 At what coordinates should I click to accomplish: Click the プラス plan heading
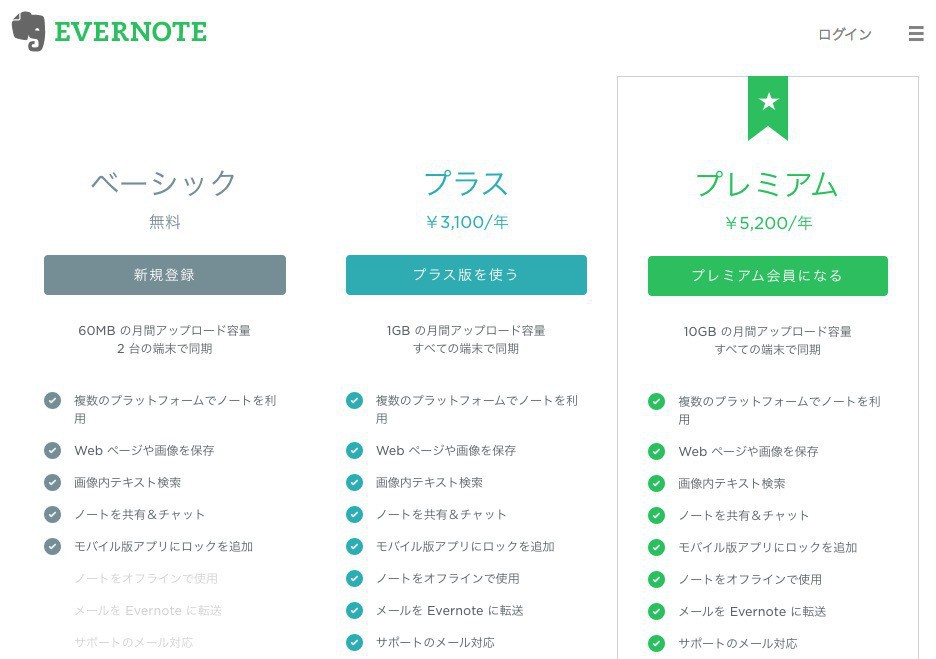coord(466,183)
